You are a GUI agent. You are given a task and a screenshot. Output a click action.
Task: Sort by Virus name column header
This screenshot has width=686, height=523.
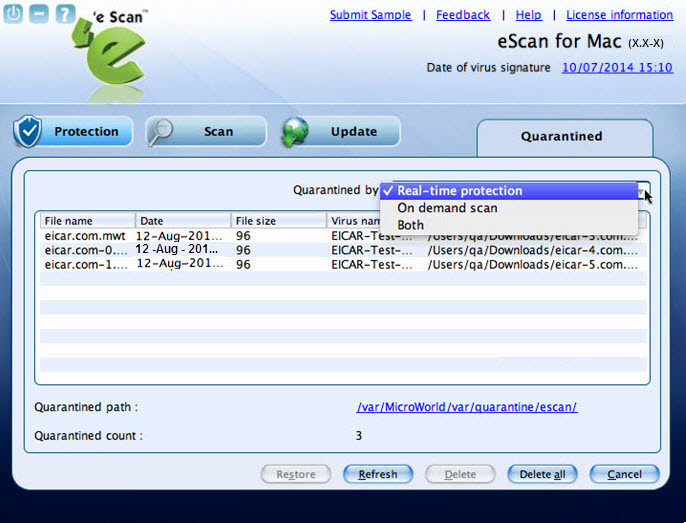point(354,221)
